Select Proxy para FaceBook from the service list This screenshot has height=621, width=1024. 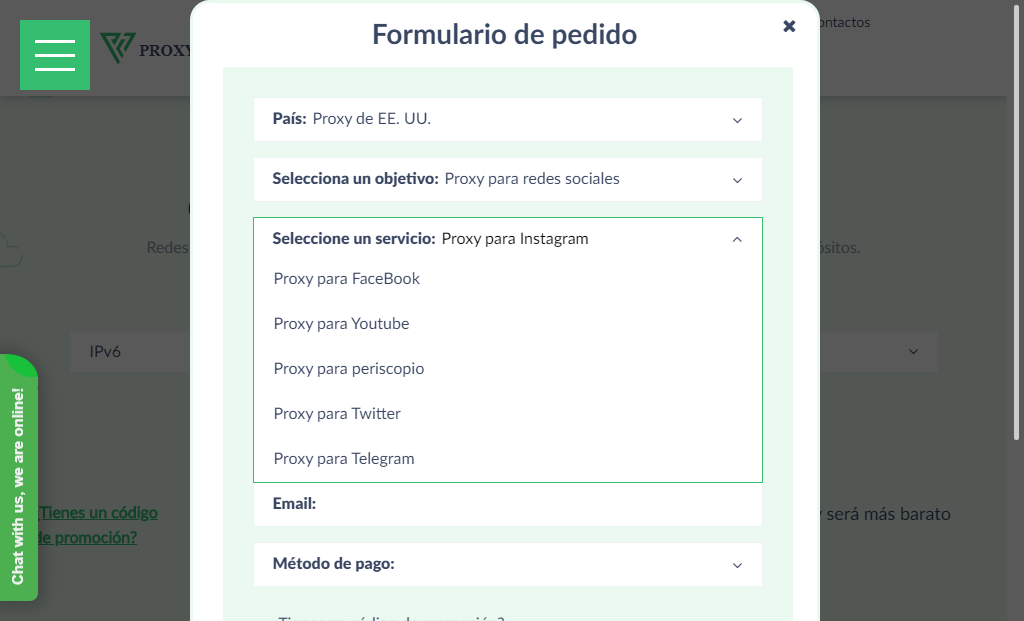pos(346,278)
